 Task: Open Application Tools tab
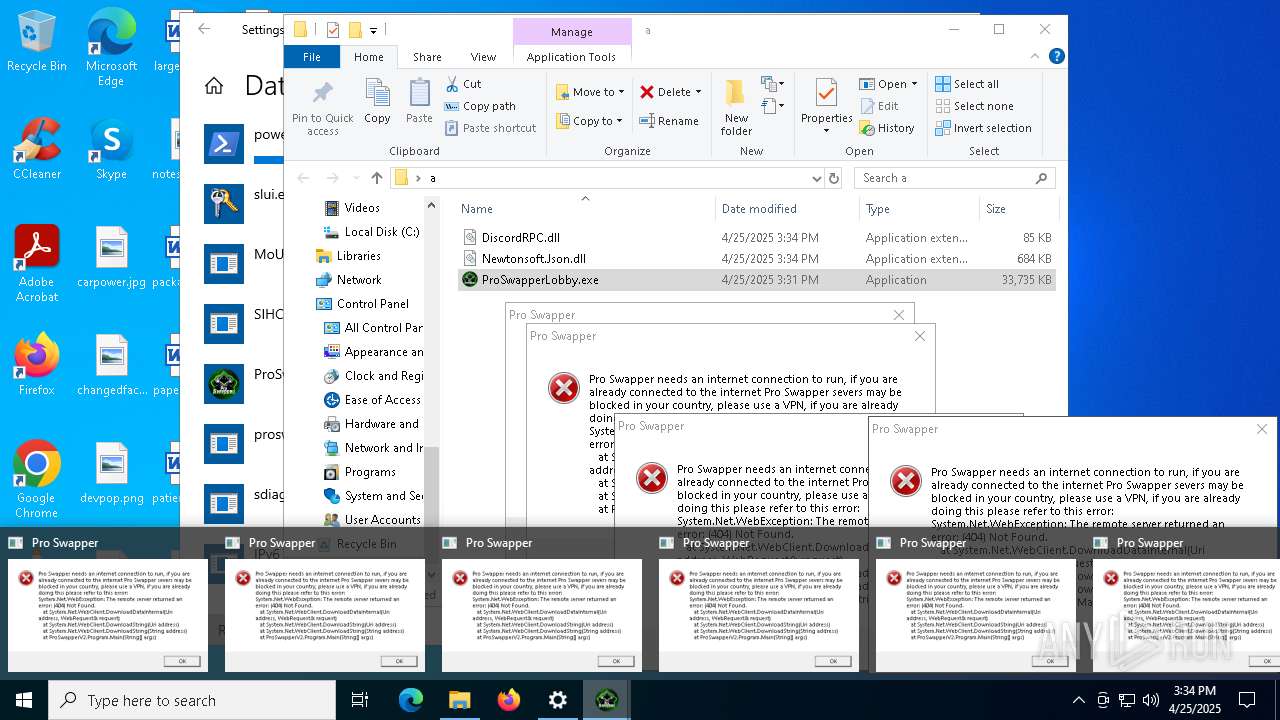point(571,57)
